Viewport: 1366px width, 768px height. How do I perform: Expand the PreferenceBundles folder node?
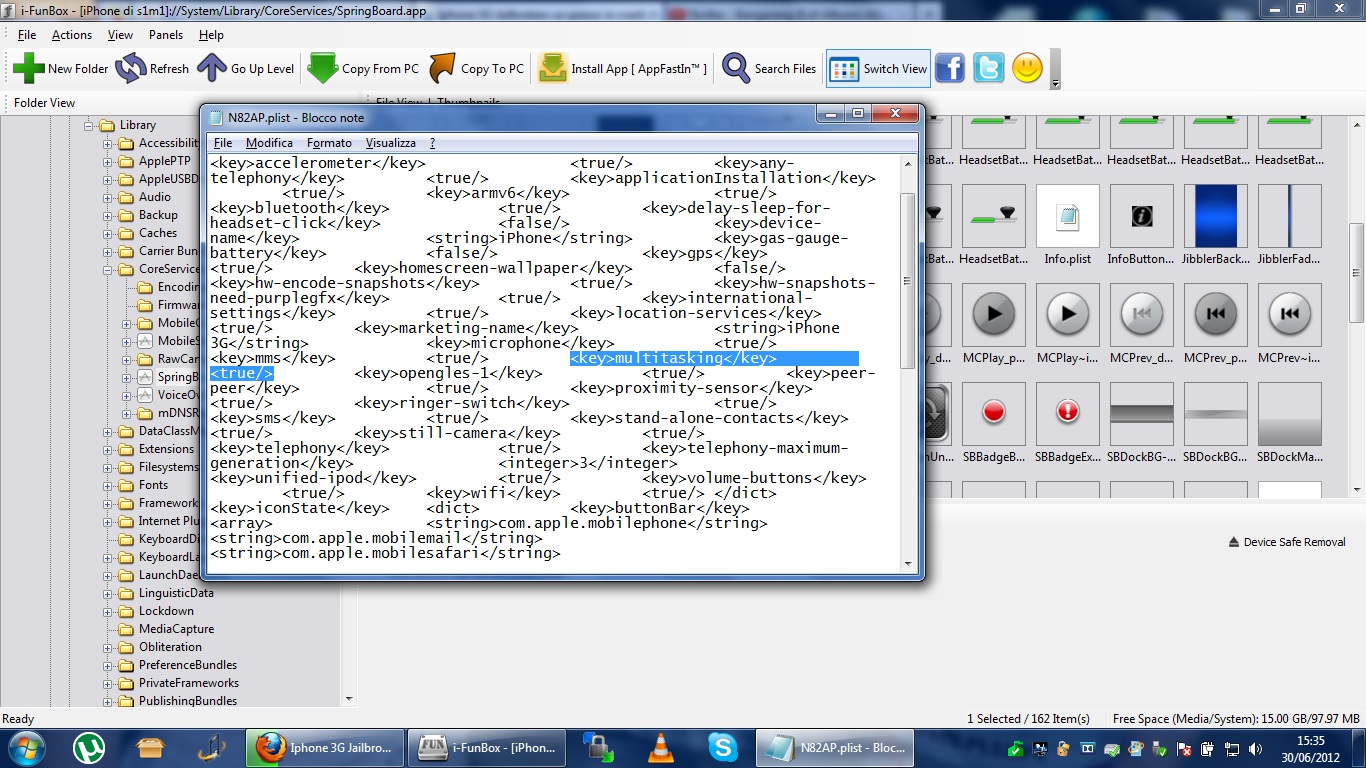(x=108, y=665)
